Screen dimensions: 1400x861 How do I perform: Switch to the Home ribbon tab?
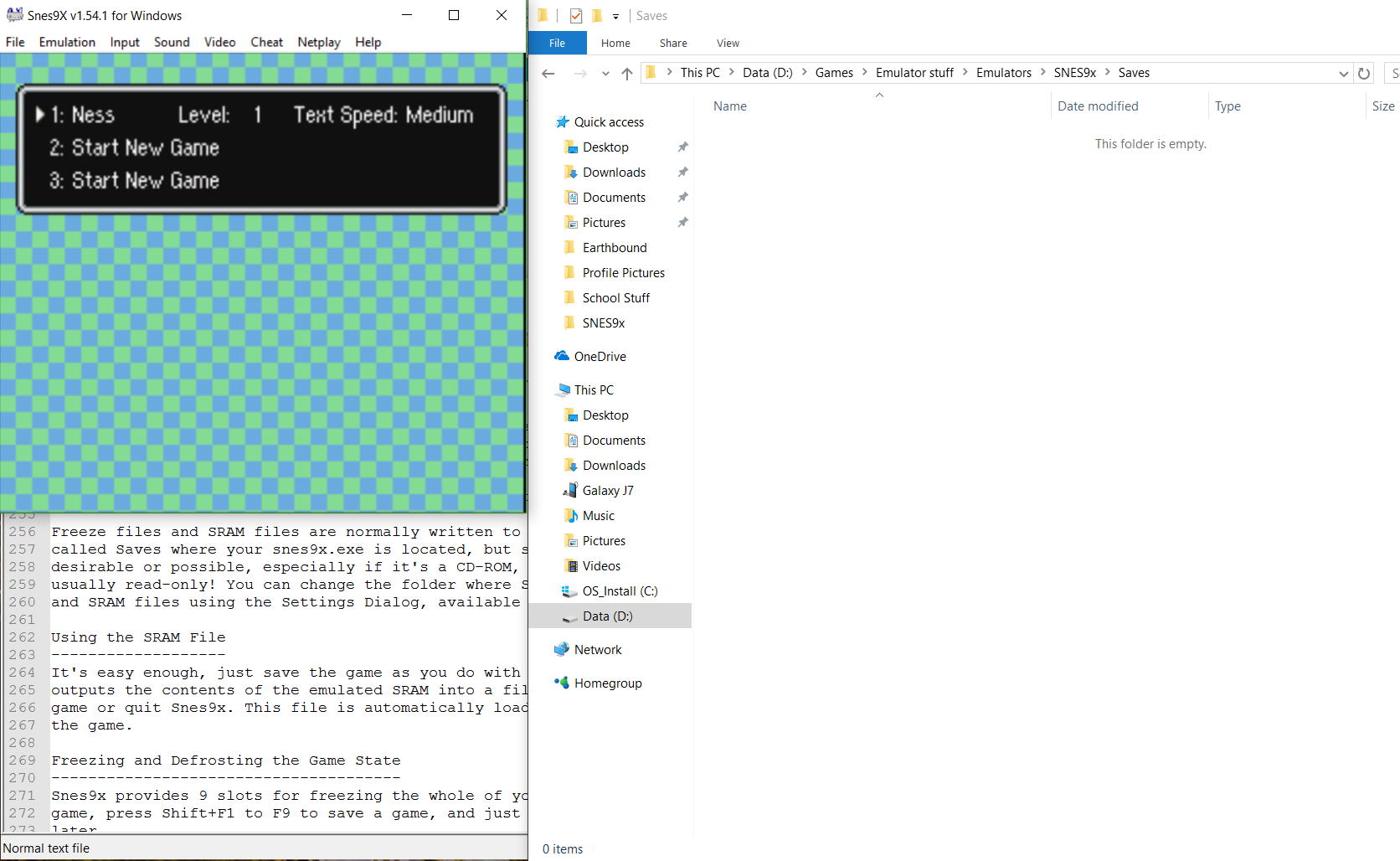click(x=615, y=43)
